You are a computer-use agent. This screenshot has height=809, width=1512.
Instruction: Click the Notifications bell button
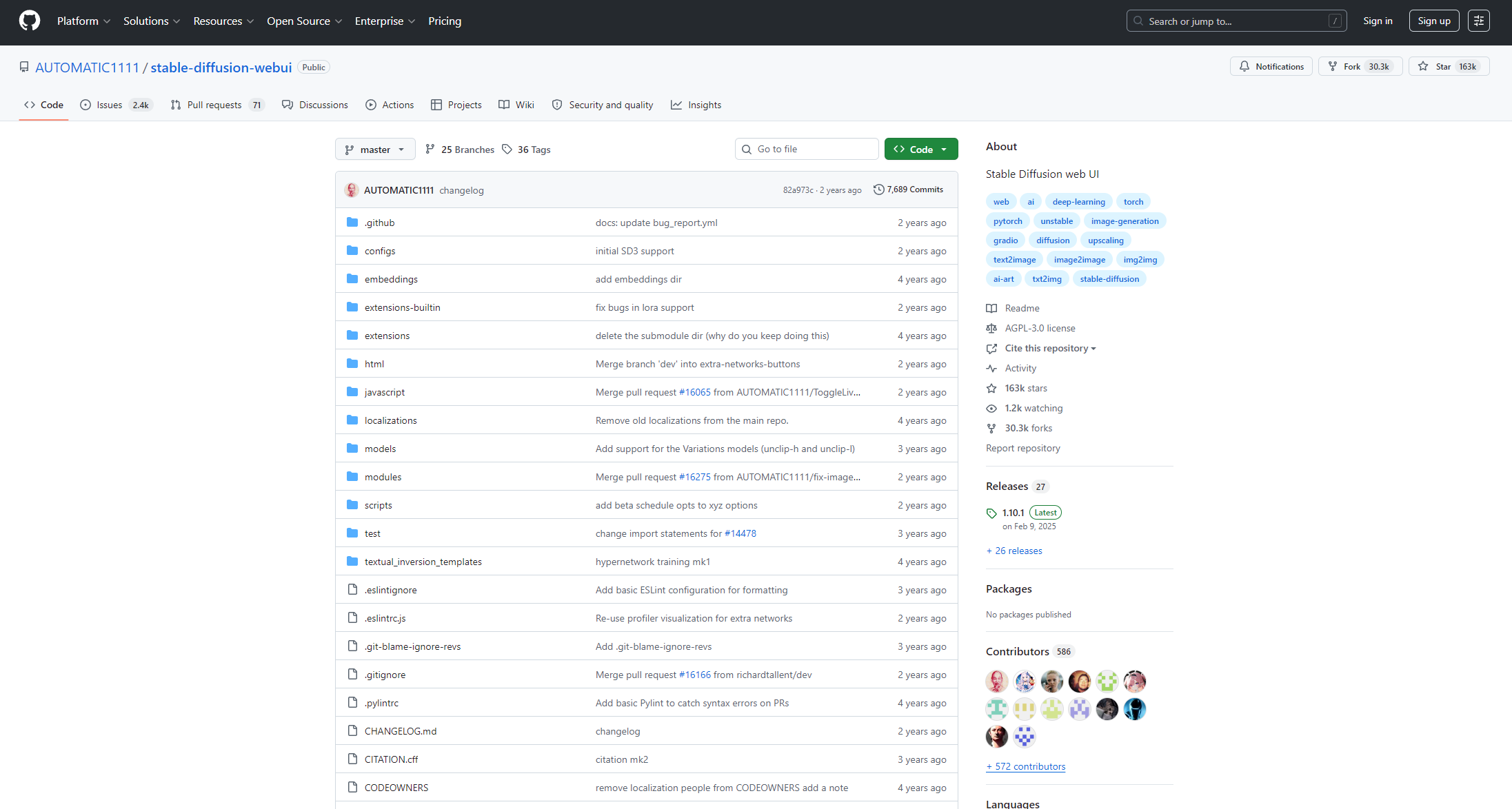coord(1271,66)
